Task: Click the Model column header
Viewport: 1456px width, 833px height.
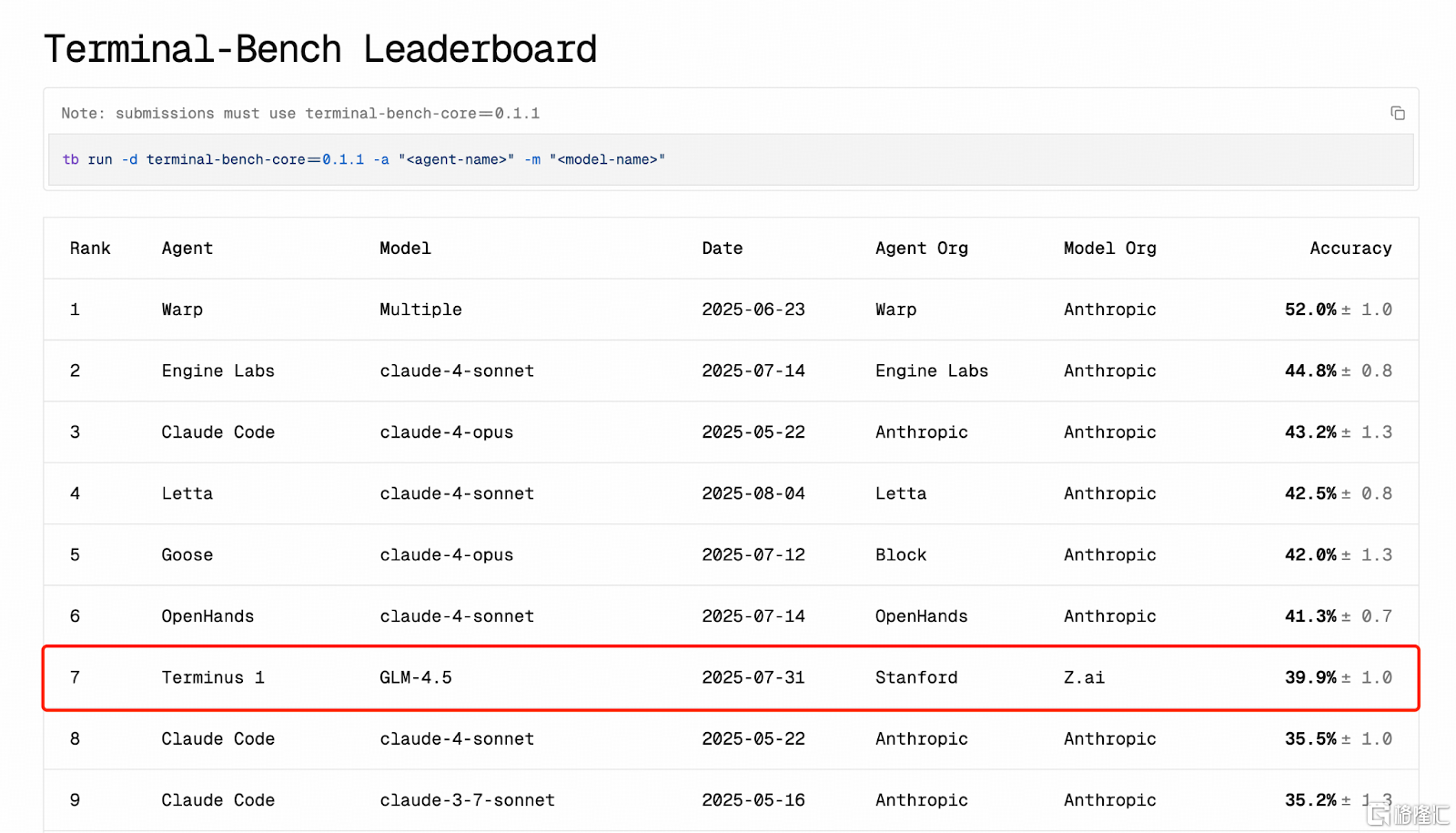Action: point(405,249)
